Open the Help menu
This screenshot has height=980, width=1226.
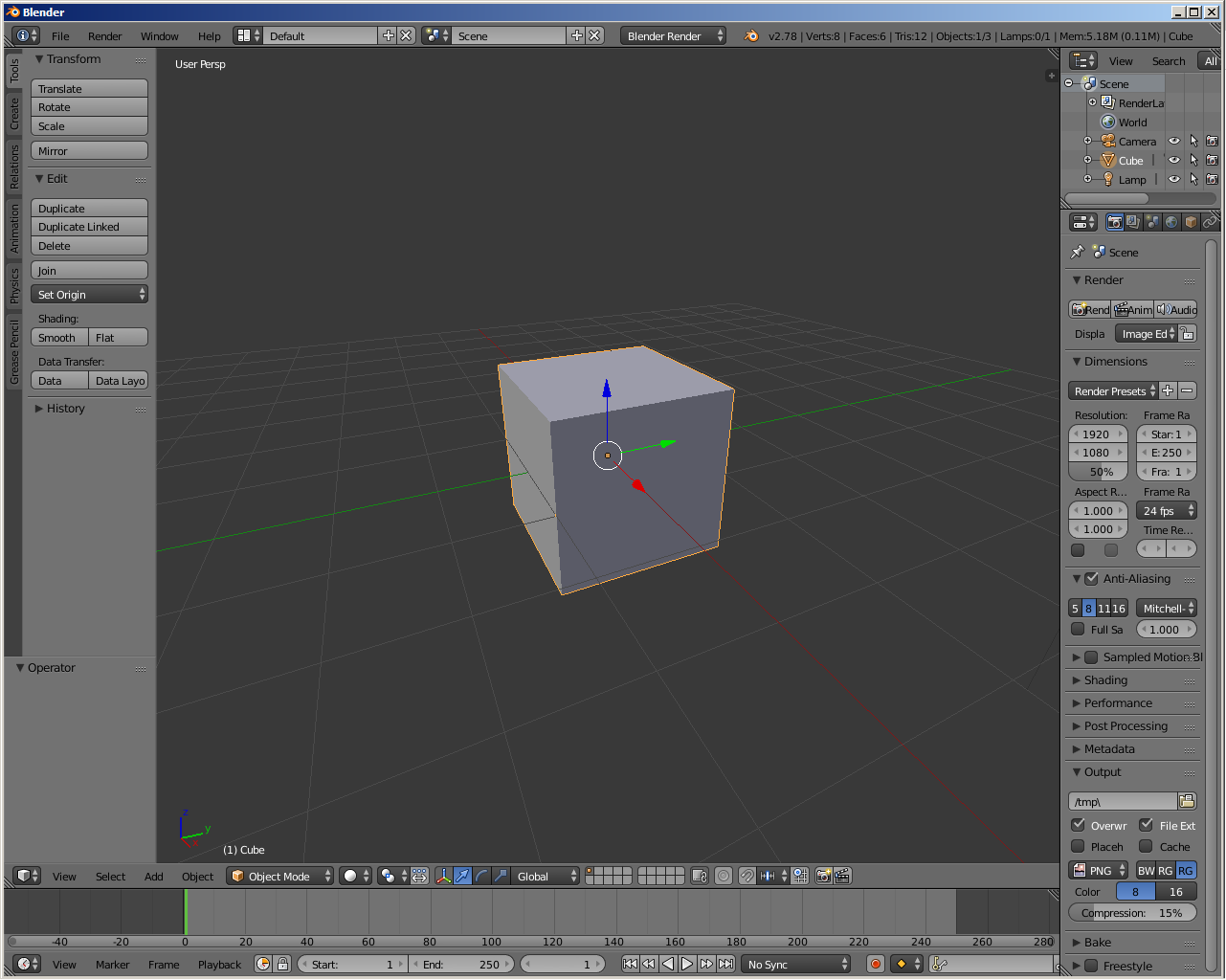[x=209, y=35]
